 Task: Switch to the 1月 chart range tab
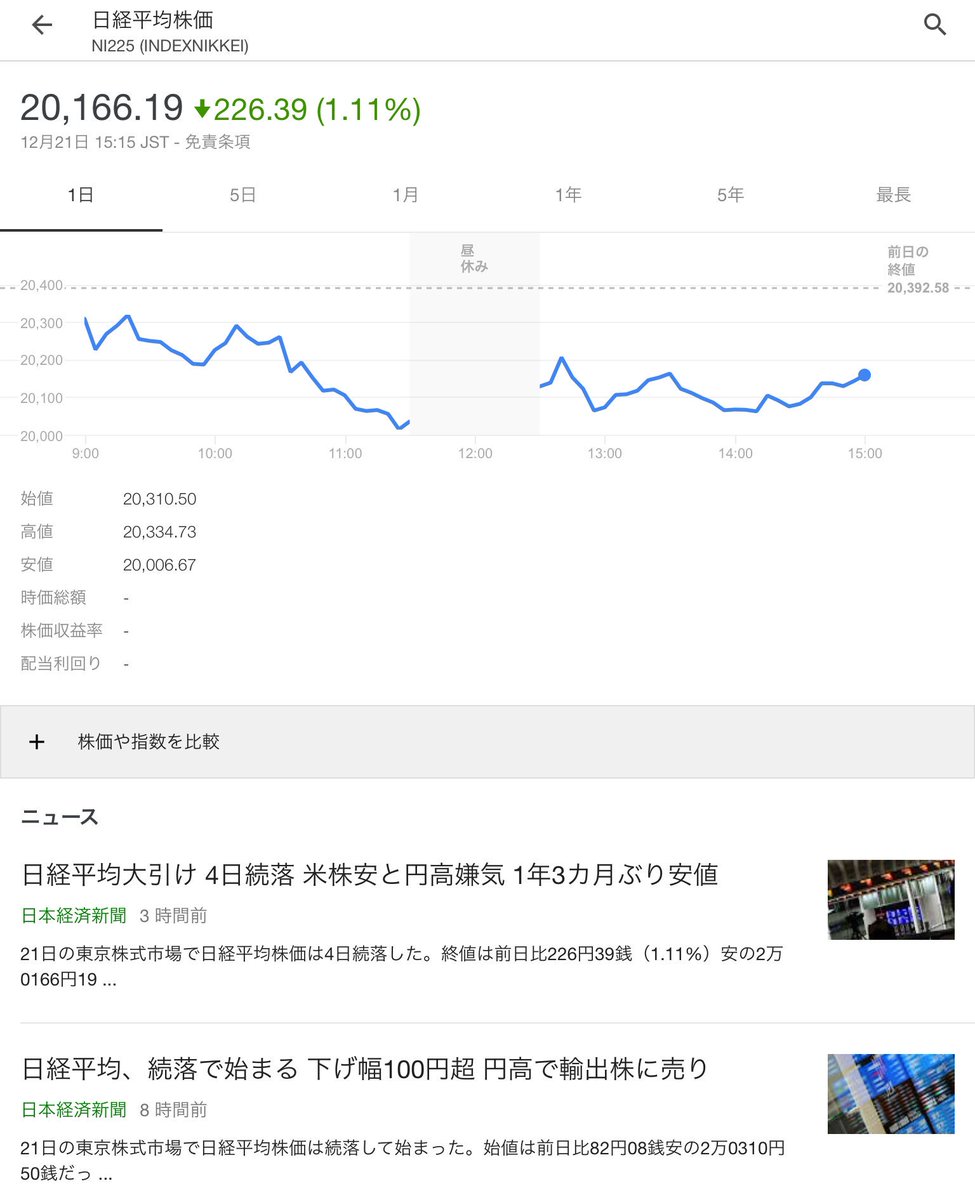pyautogui.click(x=406, y=195)
